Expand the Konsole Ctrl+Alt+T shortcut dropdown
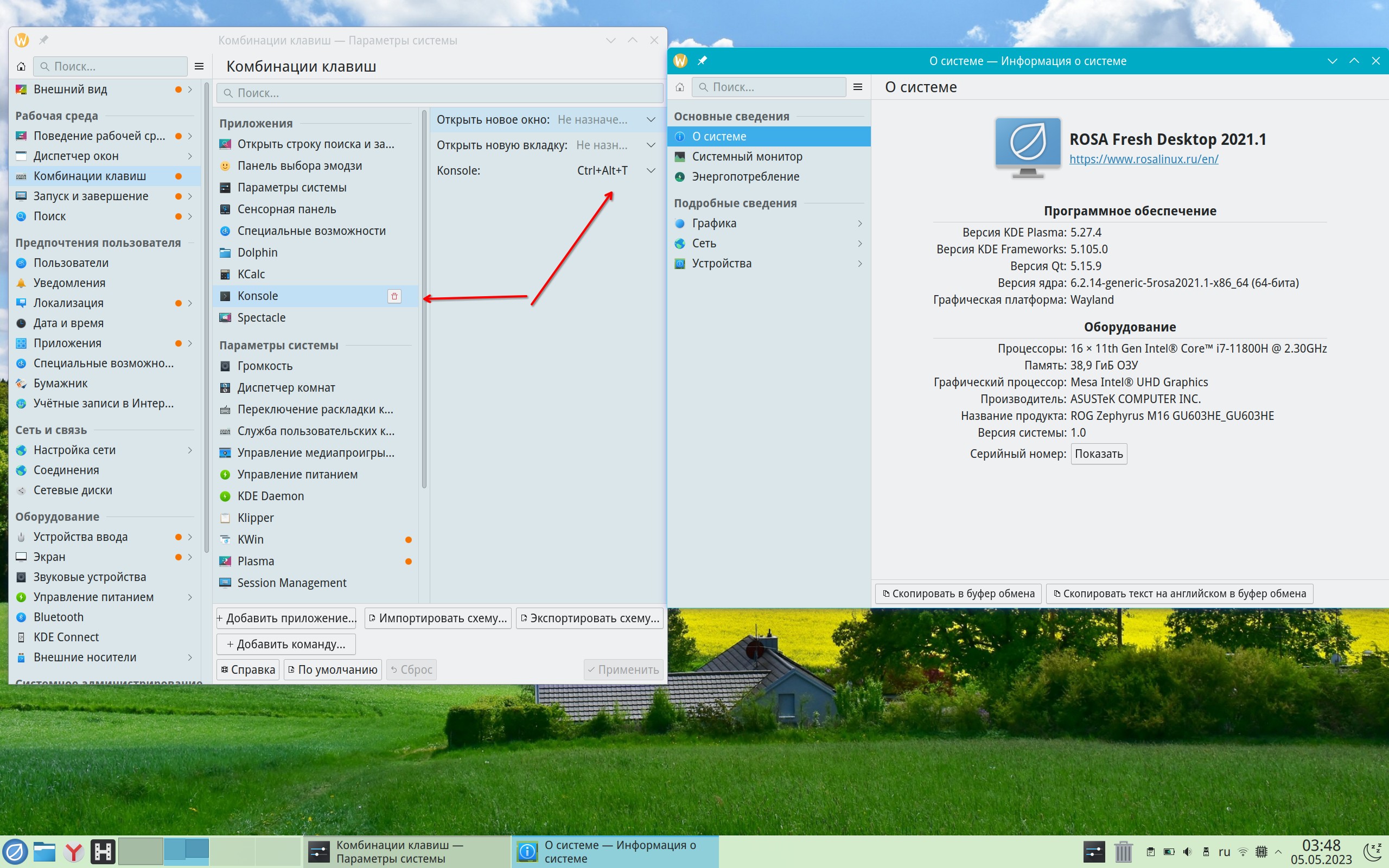Viewport: 1389px width, 868px height. 651,170
